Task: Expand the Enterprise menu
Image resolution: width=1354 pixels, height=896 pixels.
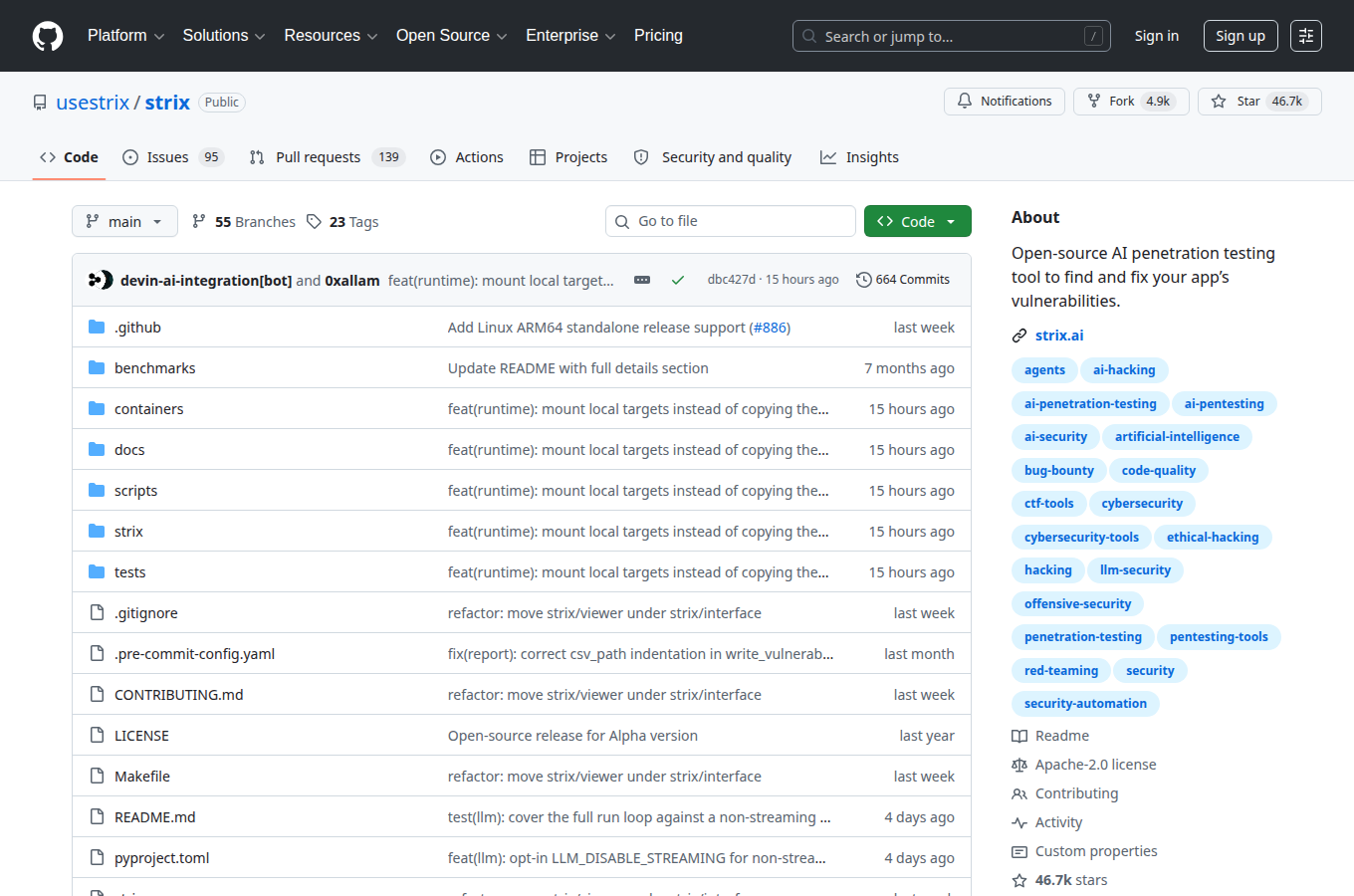Action: 570,36
